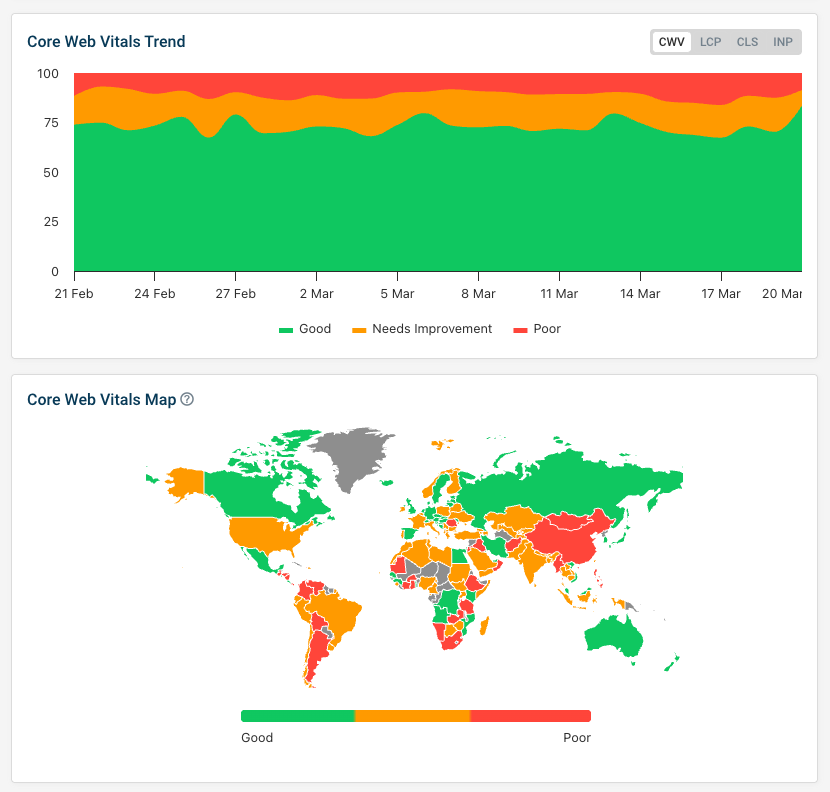830x792 pixels.
Task: Toggle the Needs Improvement legend series
Action: (x=422, y=329)
